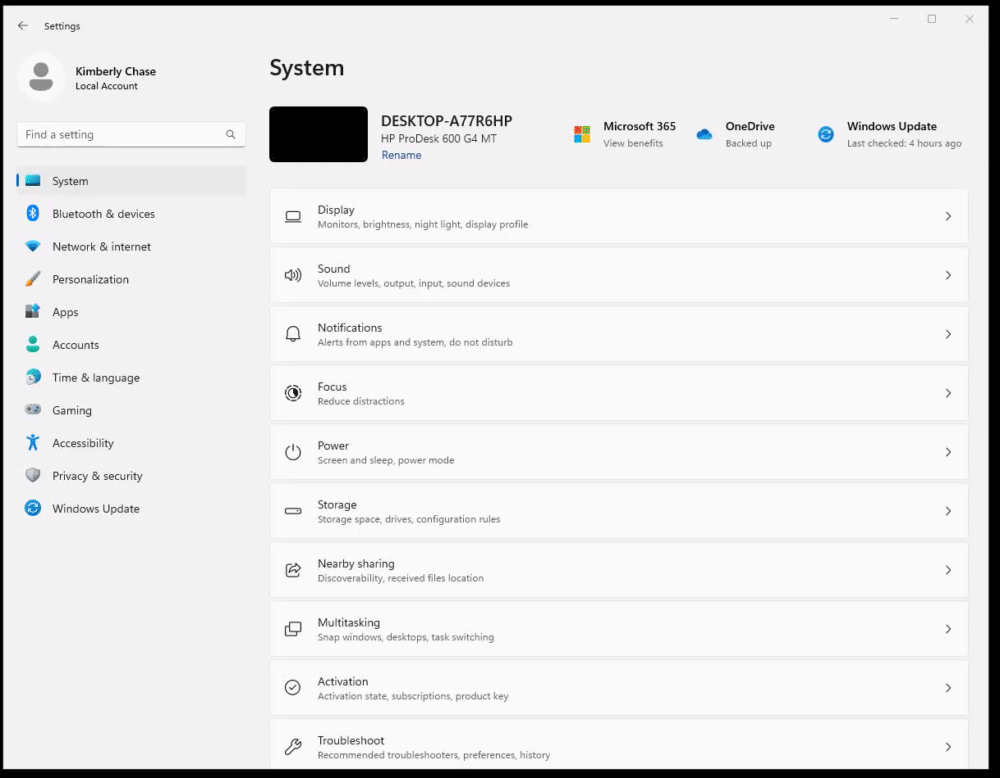Go back using the back arrow

pos(23,26)
